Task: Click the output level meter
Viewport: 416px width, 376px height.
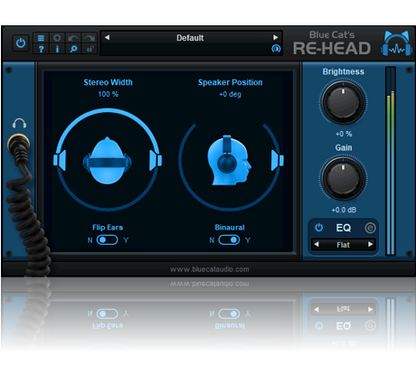Action: pos(390,161)
